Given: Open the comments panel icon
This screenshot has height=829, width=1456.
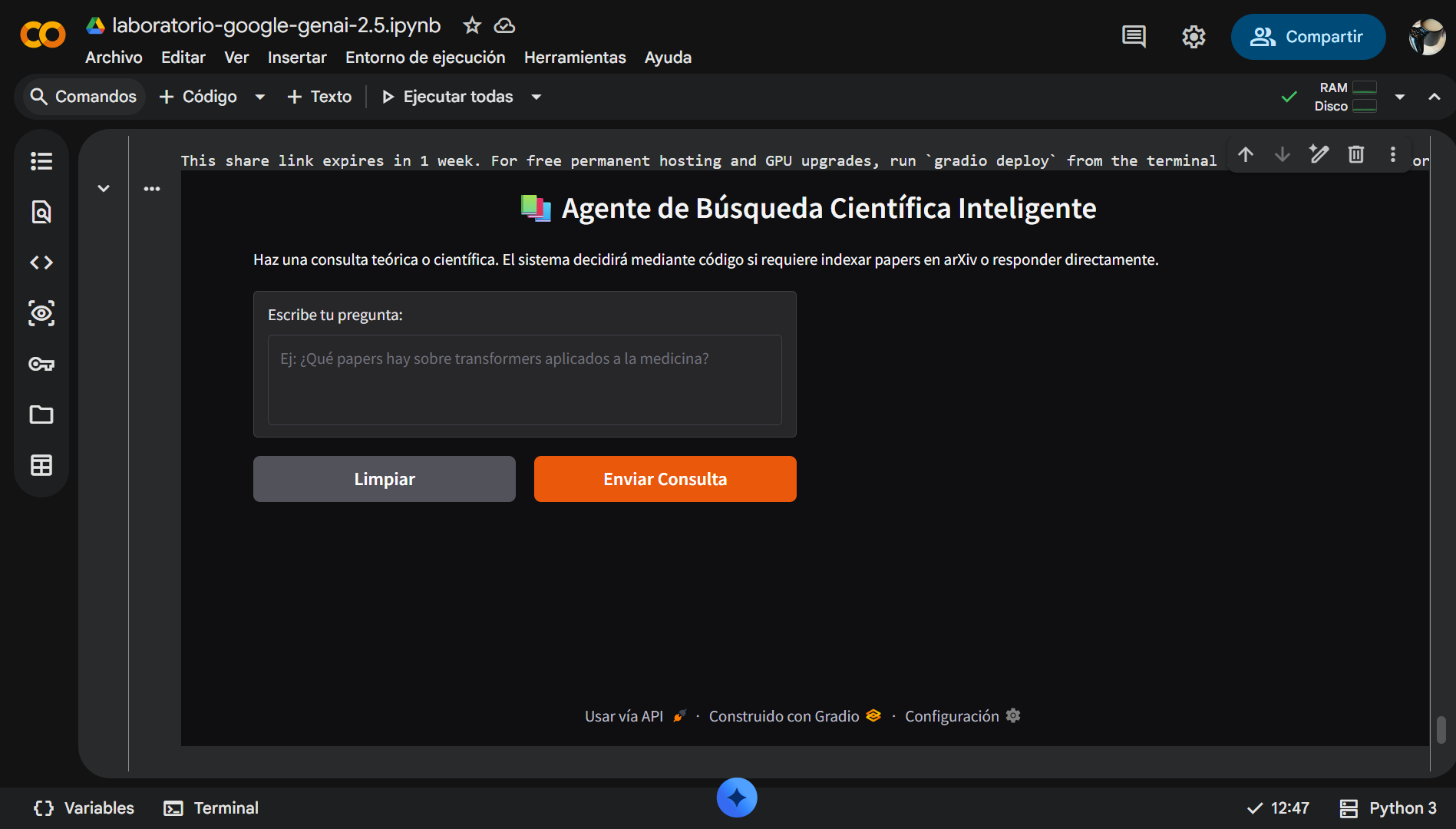Looking at the screenshot, I should [1134, 36].
